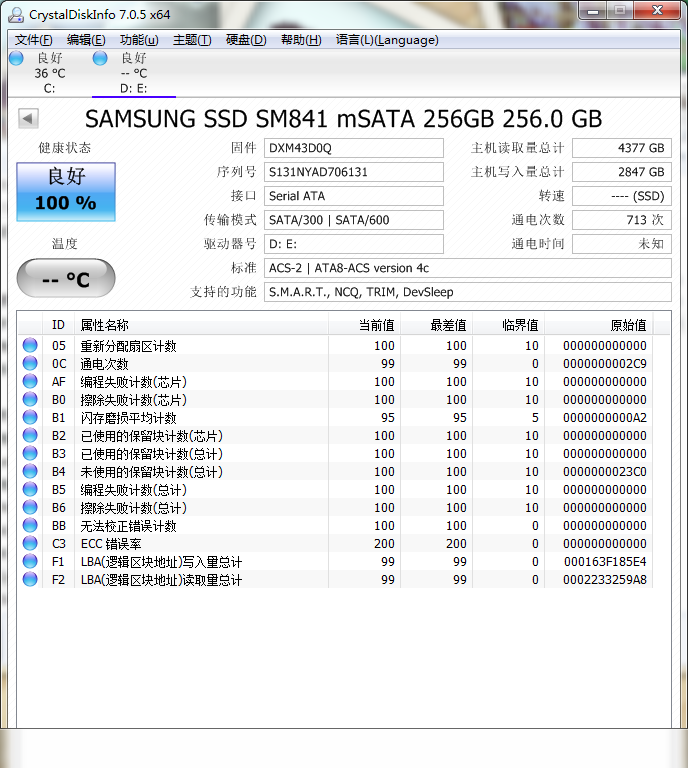Screen dimensions: 689x768
Task: Open the 帮助(H) menu
Action: (301, 40)
